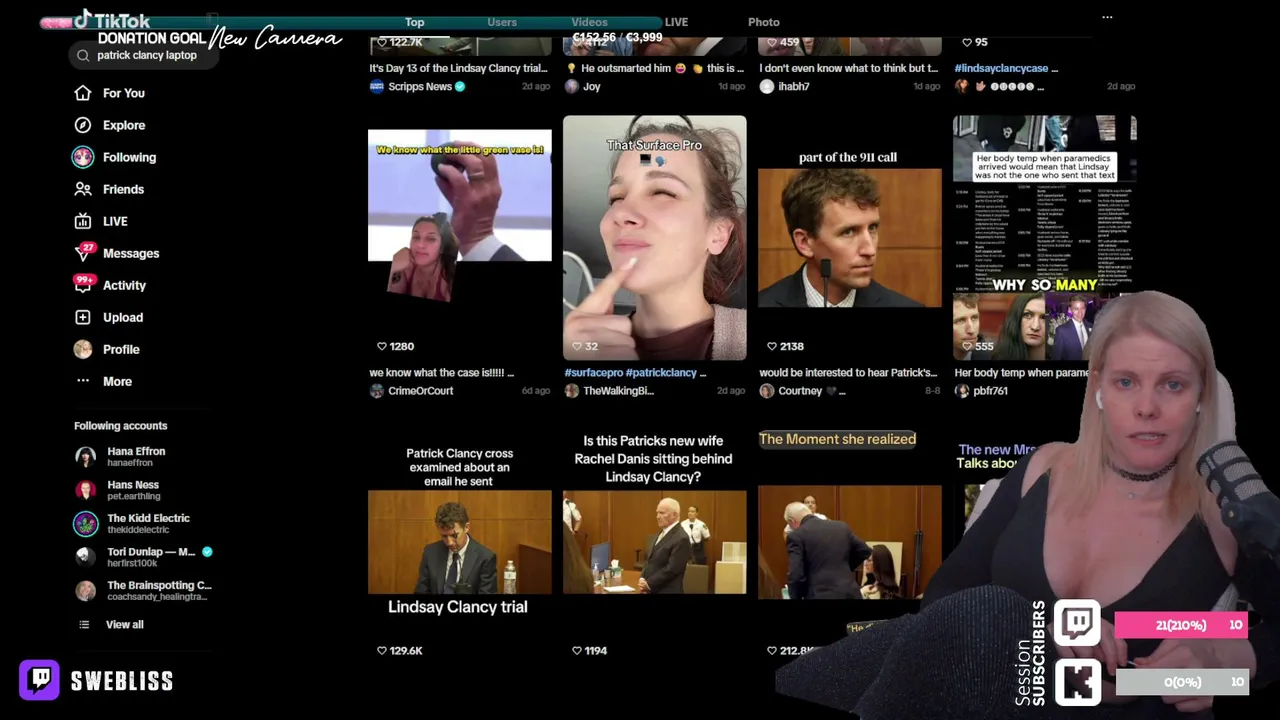Open the For You home icon
This screenshot has width=1280, height=720.
tap(83, 93)
